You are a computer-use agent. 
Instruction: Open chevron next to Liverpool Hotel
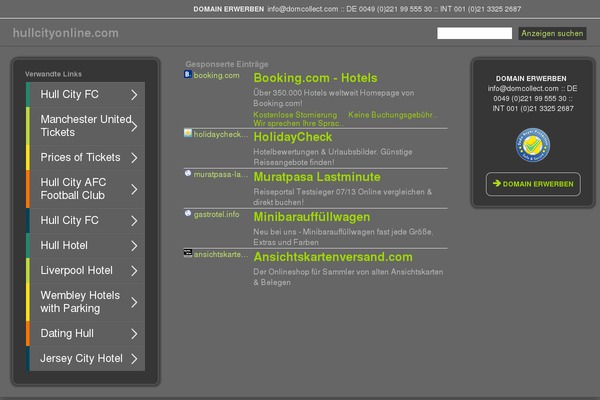[134, 271]
